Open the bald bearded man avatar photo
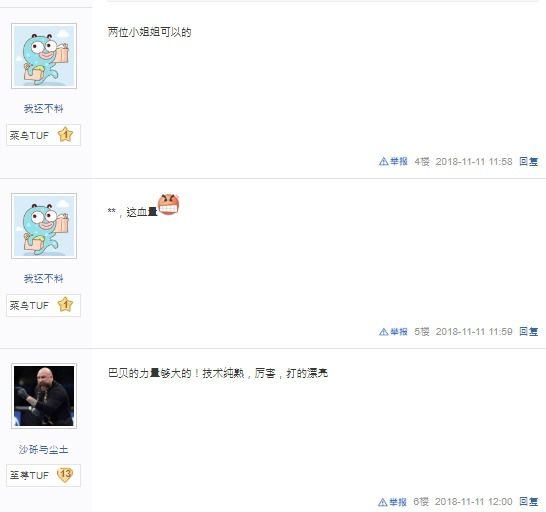Screen dimensions: 546x512 [44, 396]
